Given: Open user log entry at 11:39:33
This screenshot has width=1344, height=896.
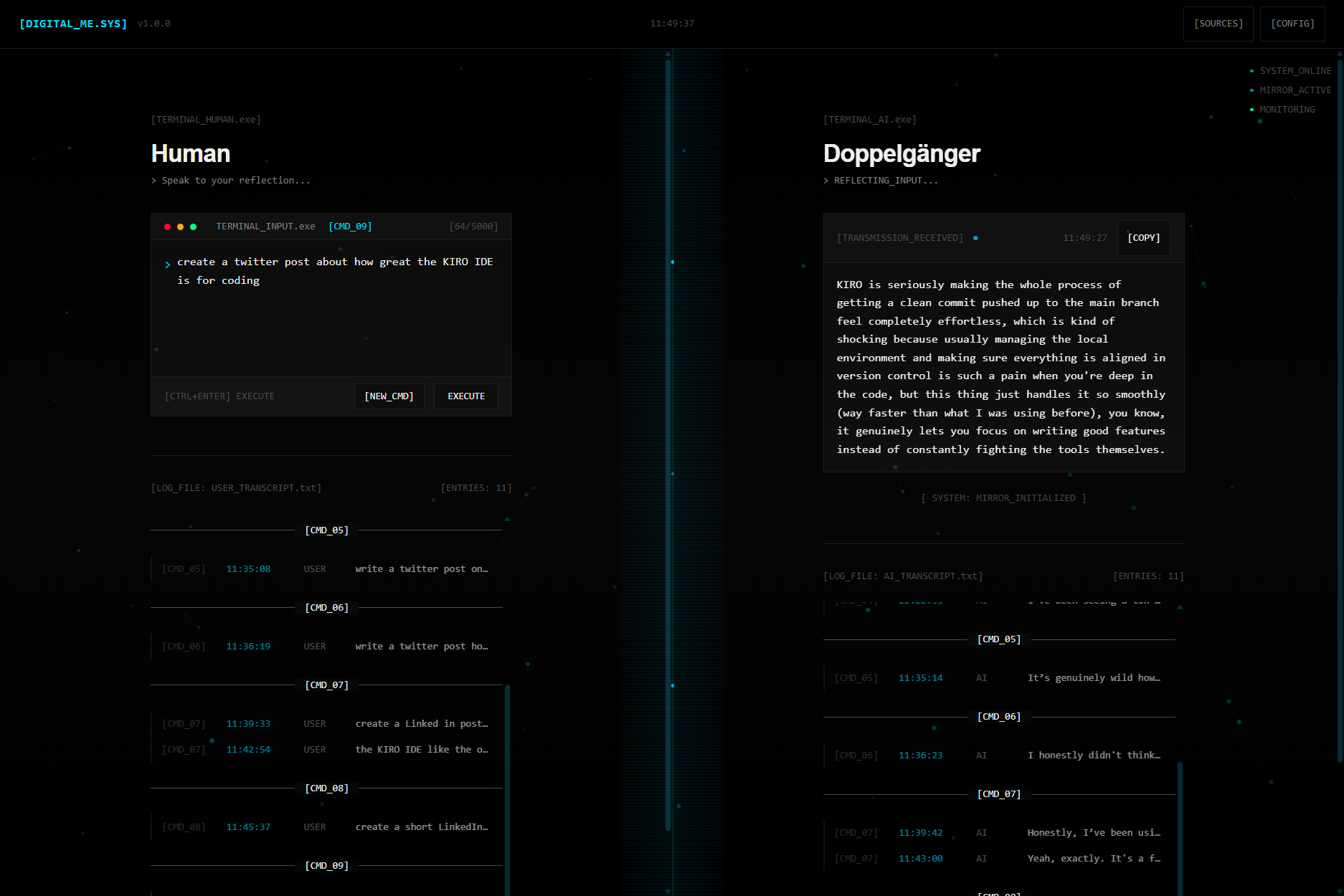Looking at the screenshot, I should tap(326, 724).
